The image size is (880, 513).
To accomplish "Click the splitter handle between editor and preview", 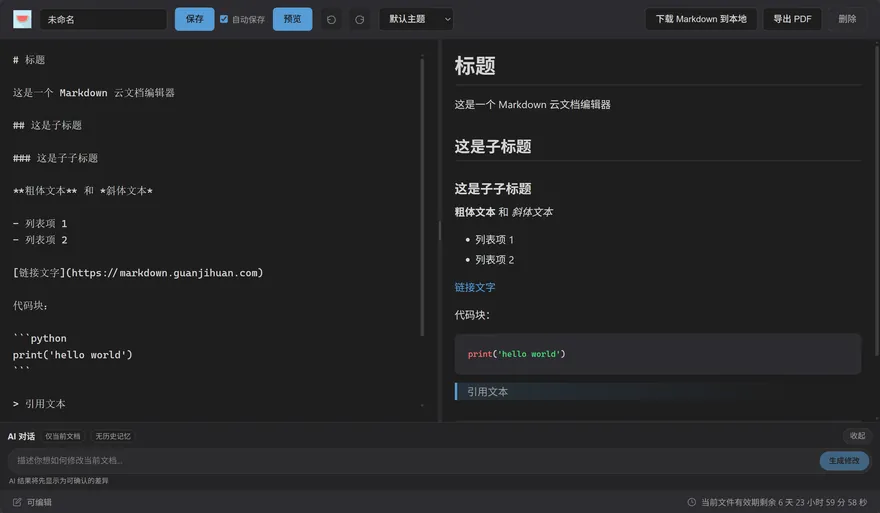I will (439, 230).
